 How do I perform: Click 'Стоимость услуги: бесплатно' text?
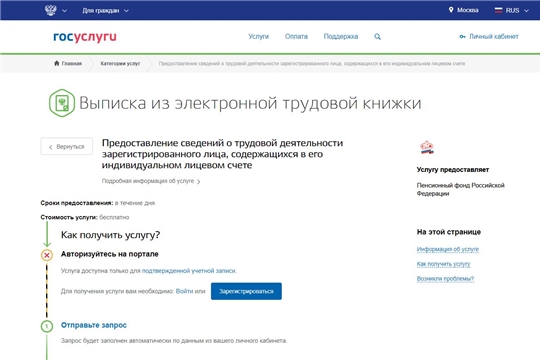point(85,217)
